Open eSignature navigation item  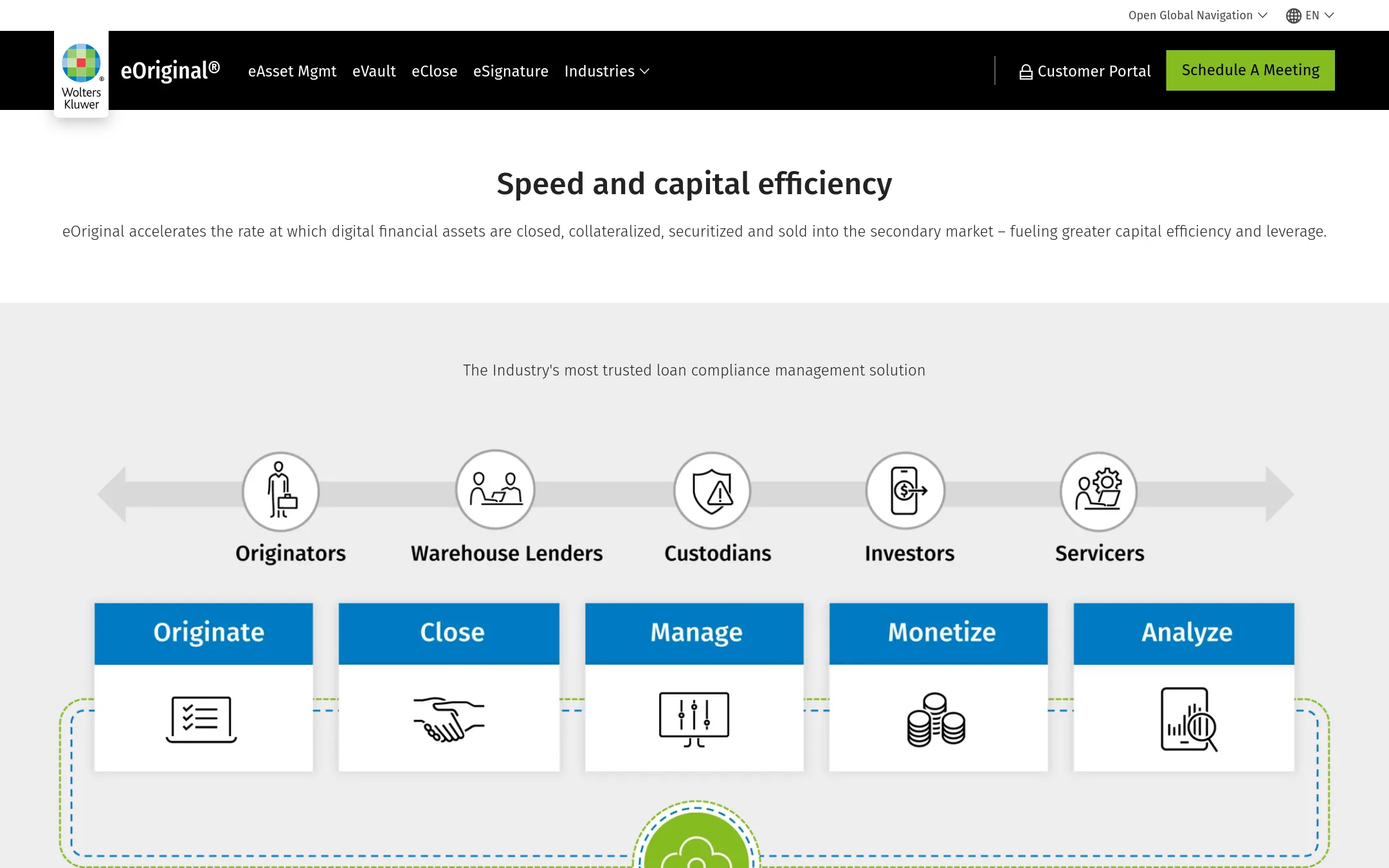(511, 71)
